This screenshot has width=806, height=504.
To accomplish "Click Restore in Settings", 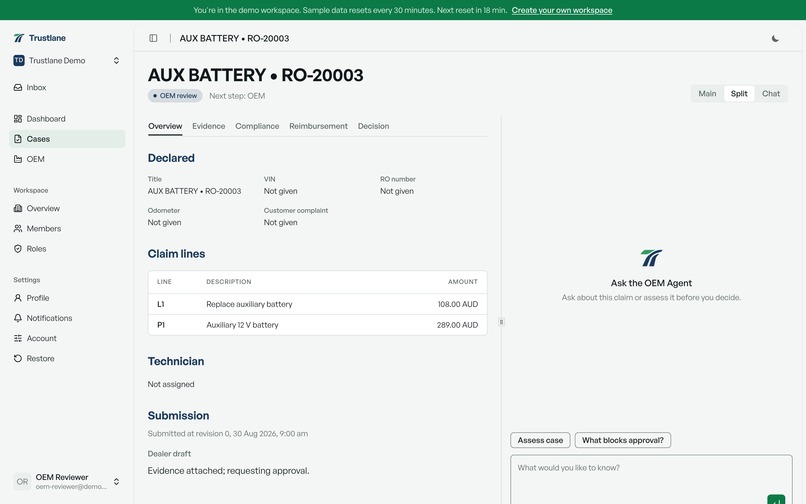I will 67,358.
